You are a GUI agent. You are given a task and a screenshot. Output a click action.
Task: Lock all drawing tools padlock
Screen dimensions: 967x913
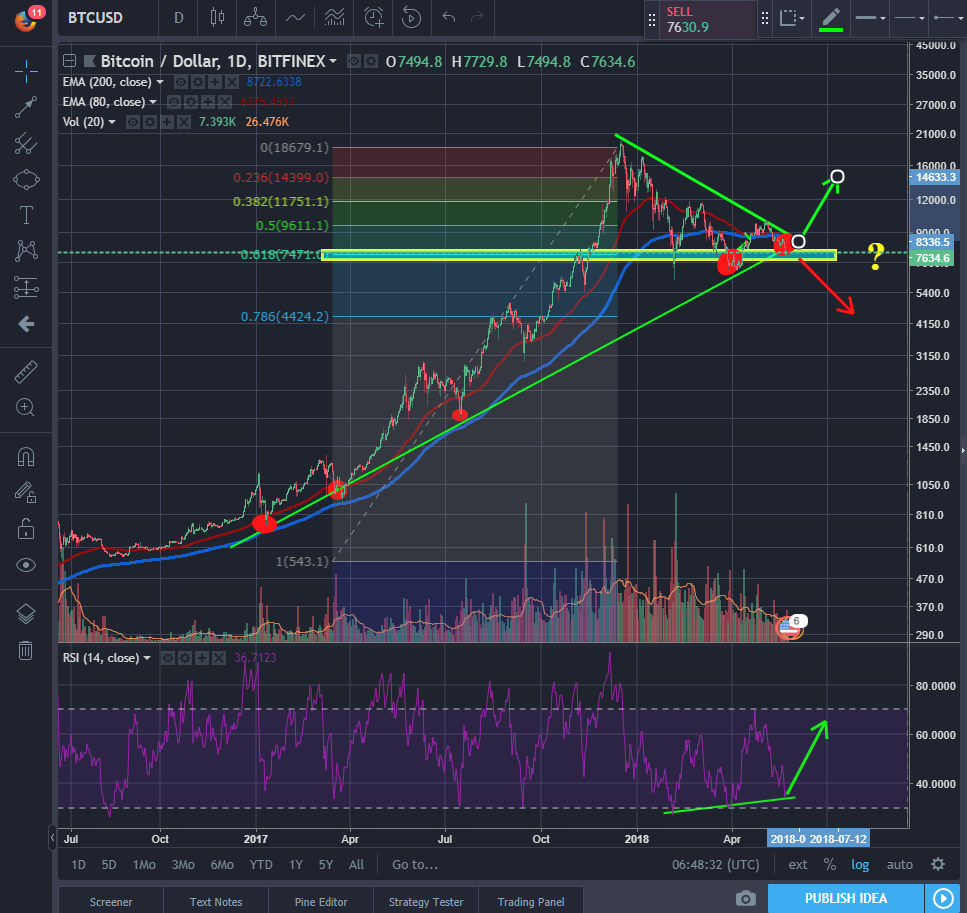click(x=26, y=529)
